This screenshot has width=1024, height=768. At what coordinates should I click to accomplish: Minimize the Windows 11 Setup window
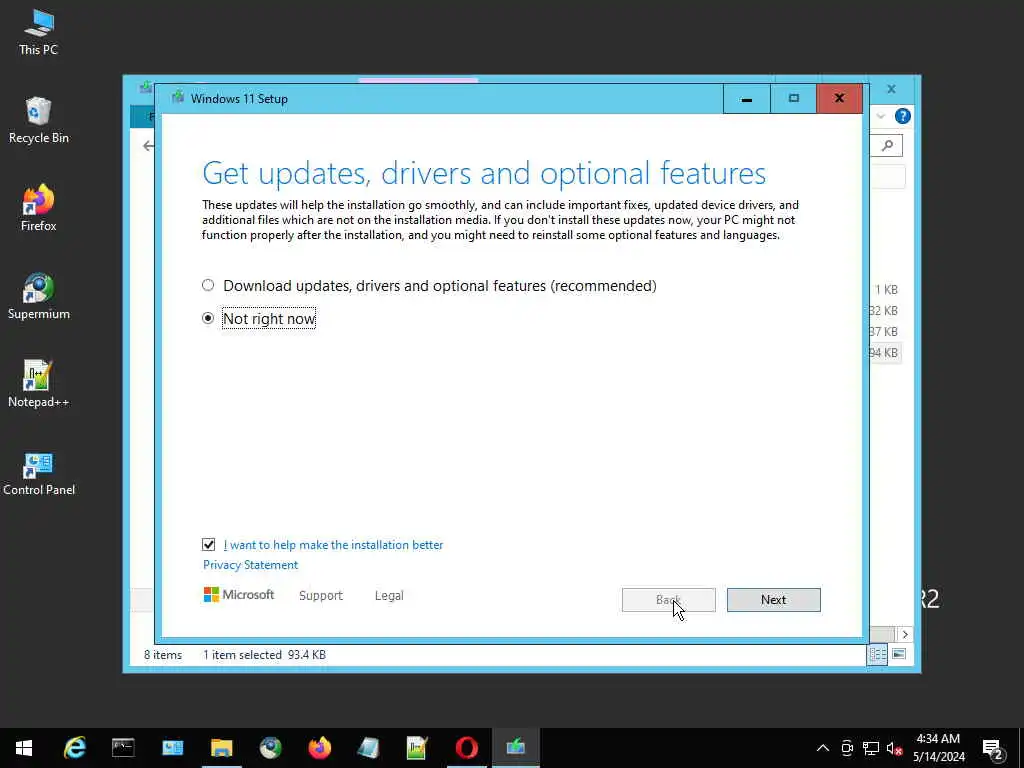click(746, 99)
